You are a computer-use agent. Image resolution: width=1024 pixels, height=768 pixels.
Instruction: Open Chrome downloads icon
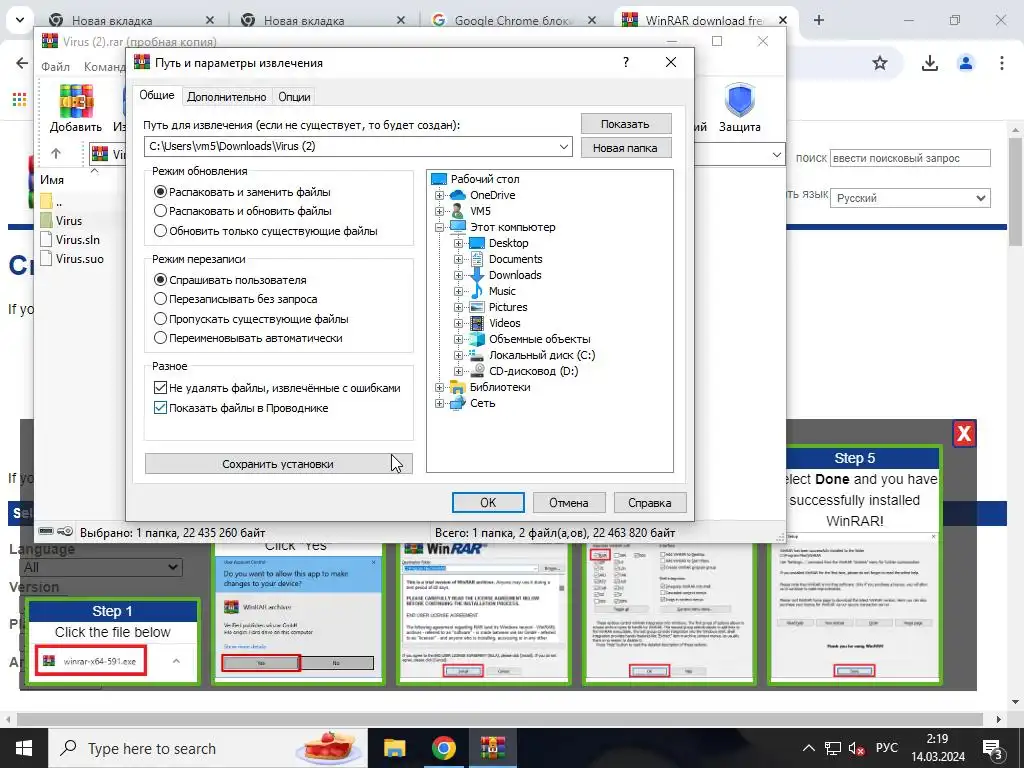[x=930, y=63]
